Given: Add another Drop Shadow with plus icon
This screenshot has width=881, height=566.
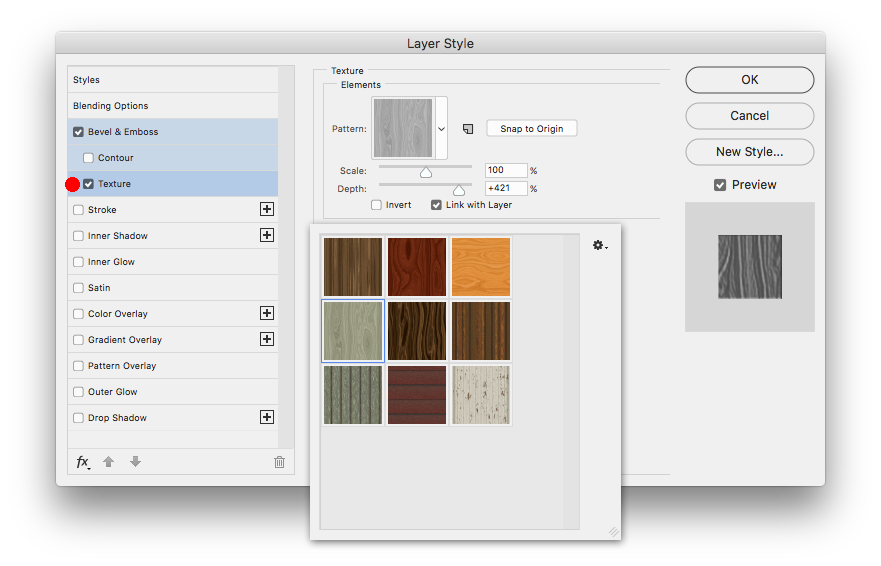Looking at the screenshot, I should (x=267, y=418).
